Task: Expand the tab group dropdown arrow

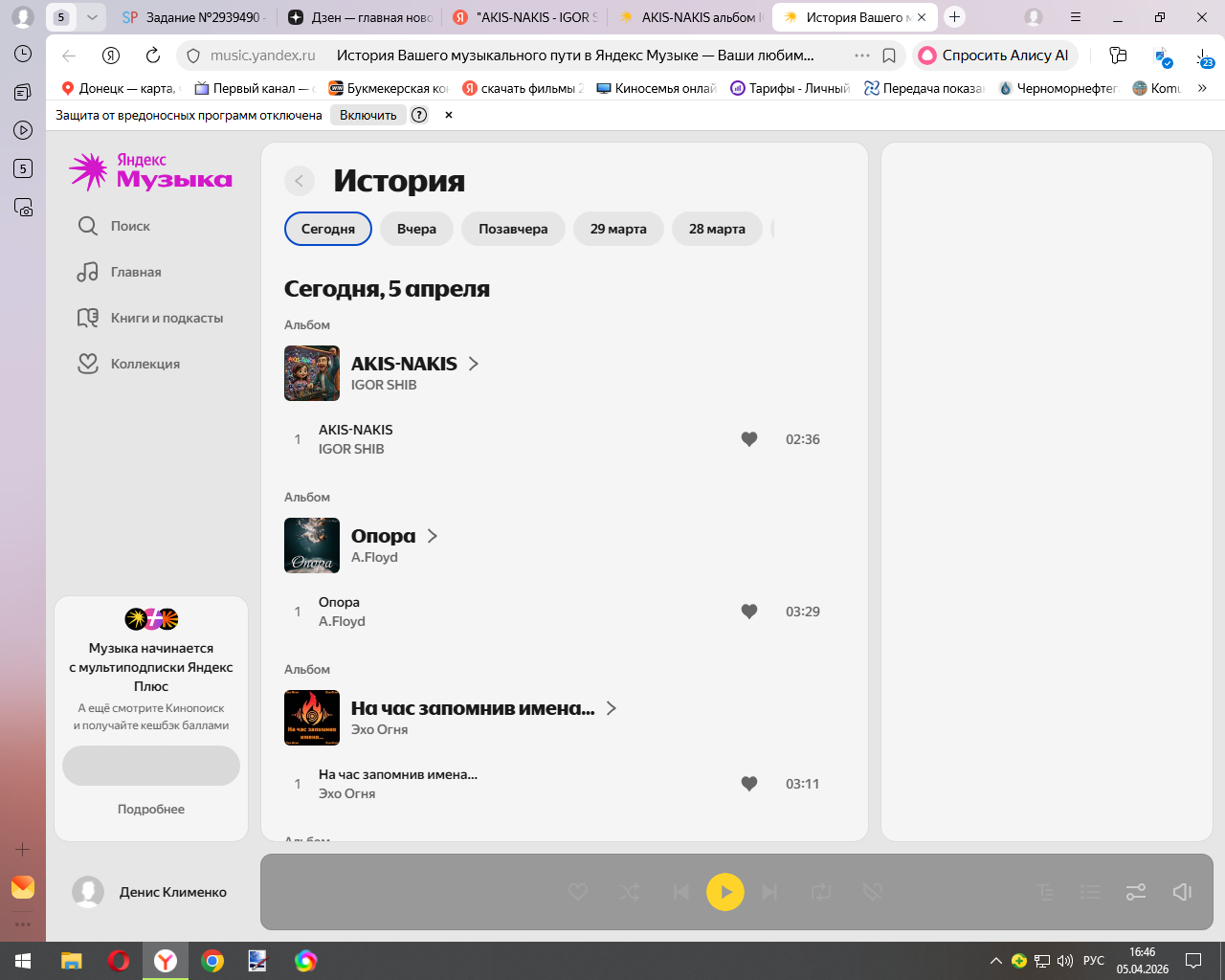Action: (x=92, y=17)
